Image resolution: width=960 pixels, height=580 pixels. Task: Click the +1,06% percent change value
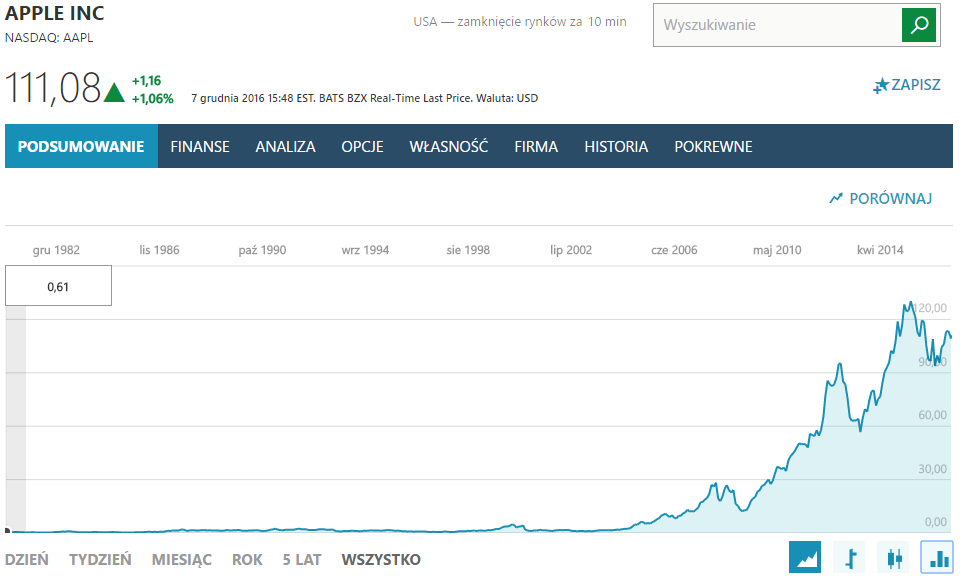(152, 98)
